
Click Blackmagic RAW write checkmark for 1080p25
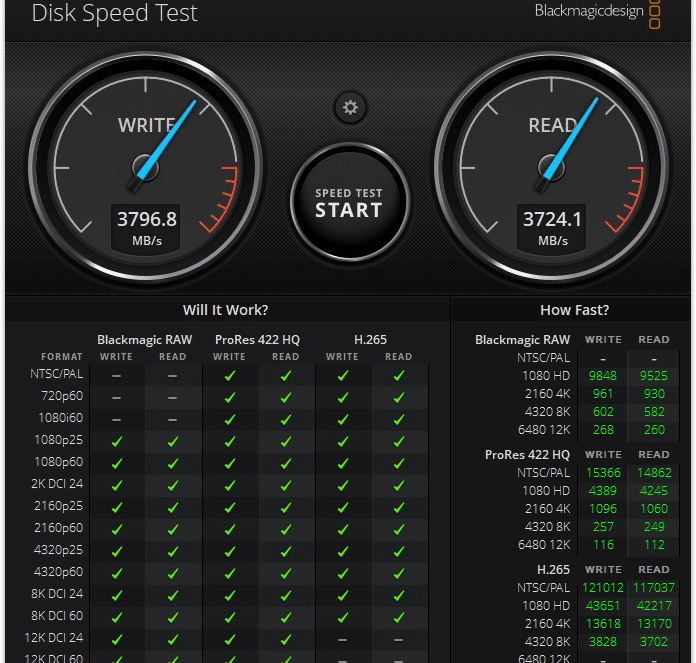pyautogui.click(x=117, y=442)
